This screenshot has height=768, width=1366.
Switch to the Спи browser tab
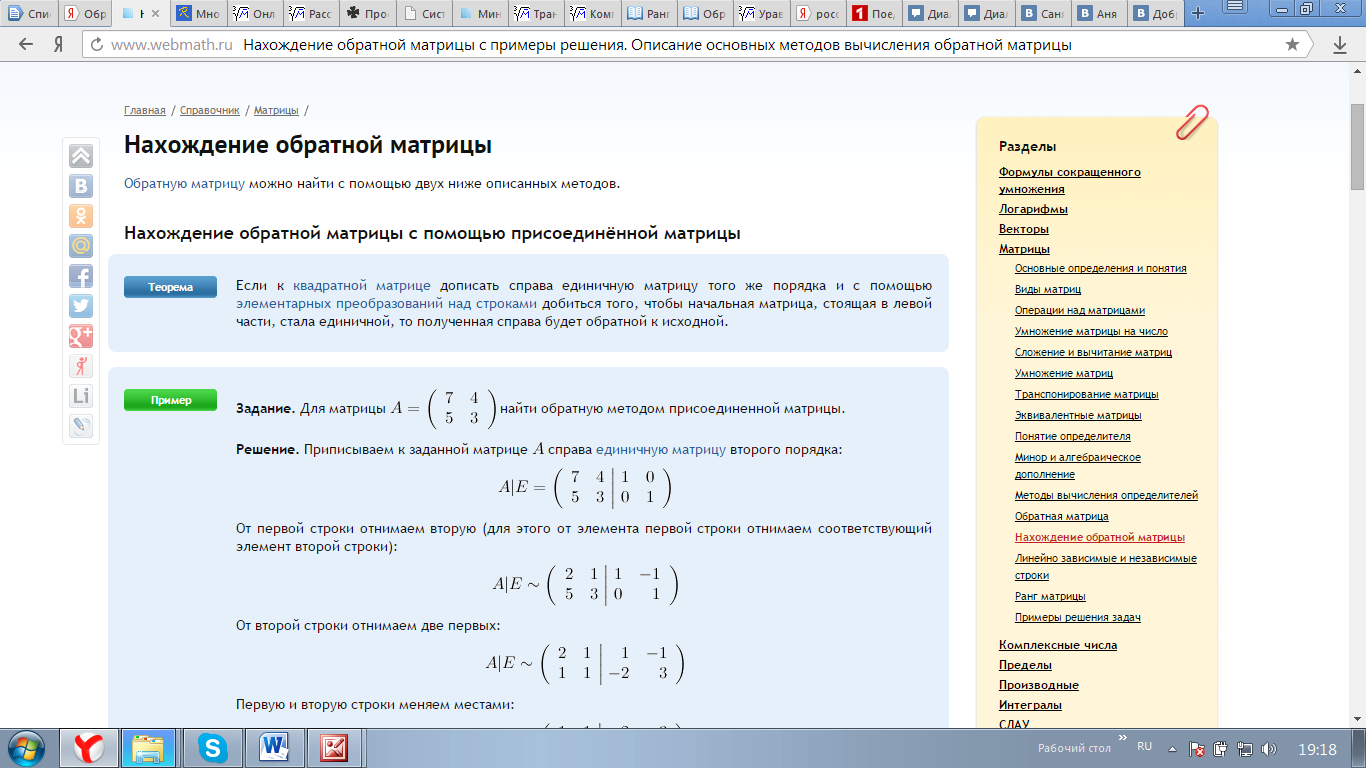tap(31, 14)
